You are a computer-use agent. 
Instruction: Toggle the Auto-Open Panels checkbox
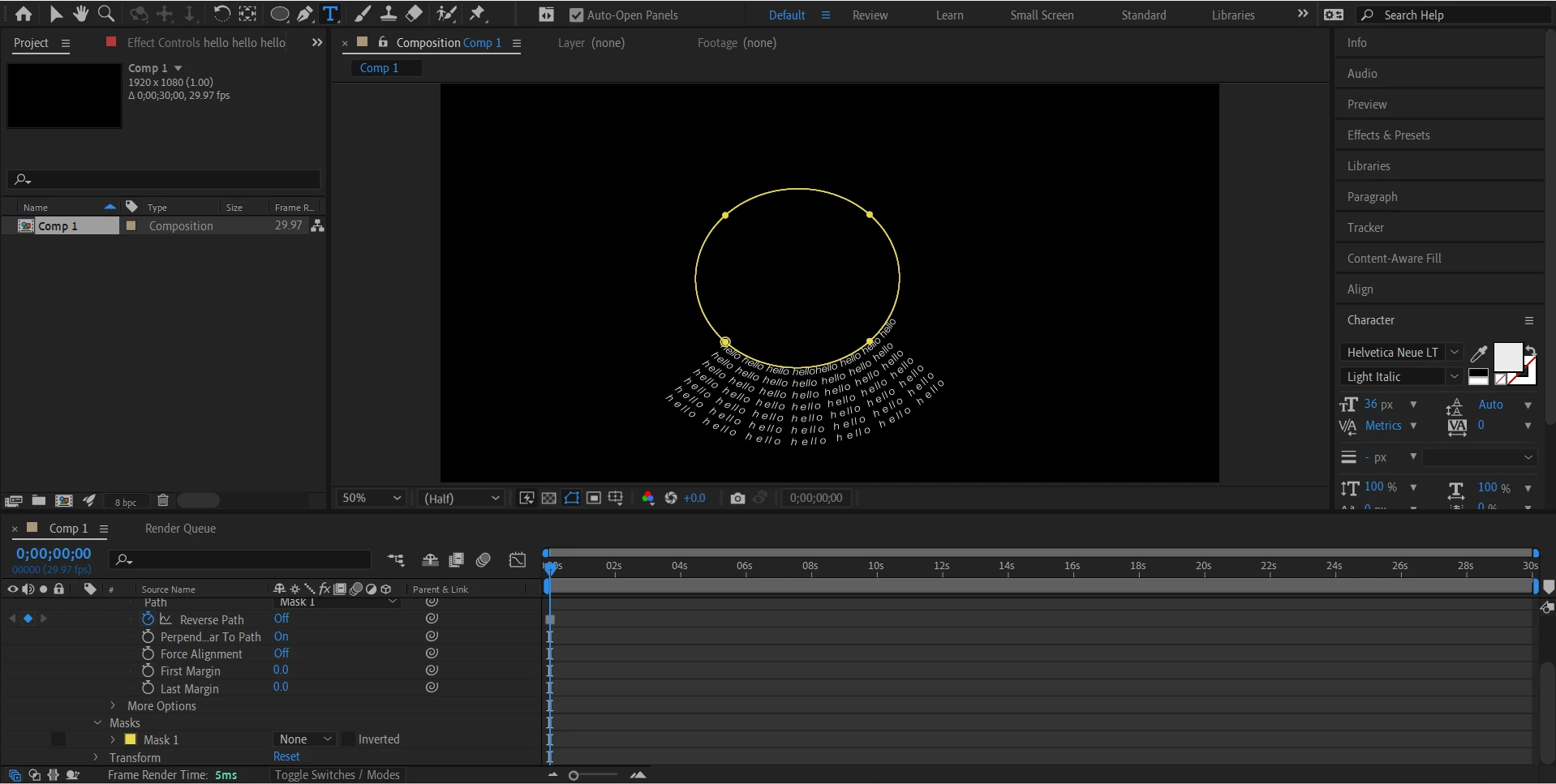coord(576,15)
